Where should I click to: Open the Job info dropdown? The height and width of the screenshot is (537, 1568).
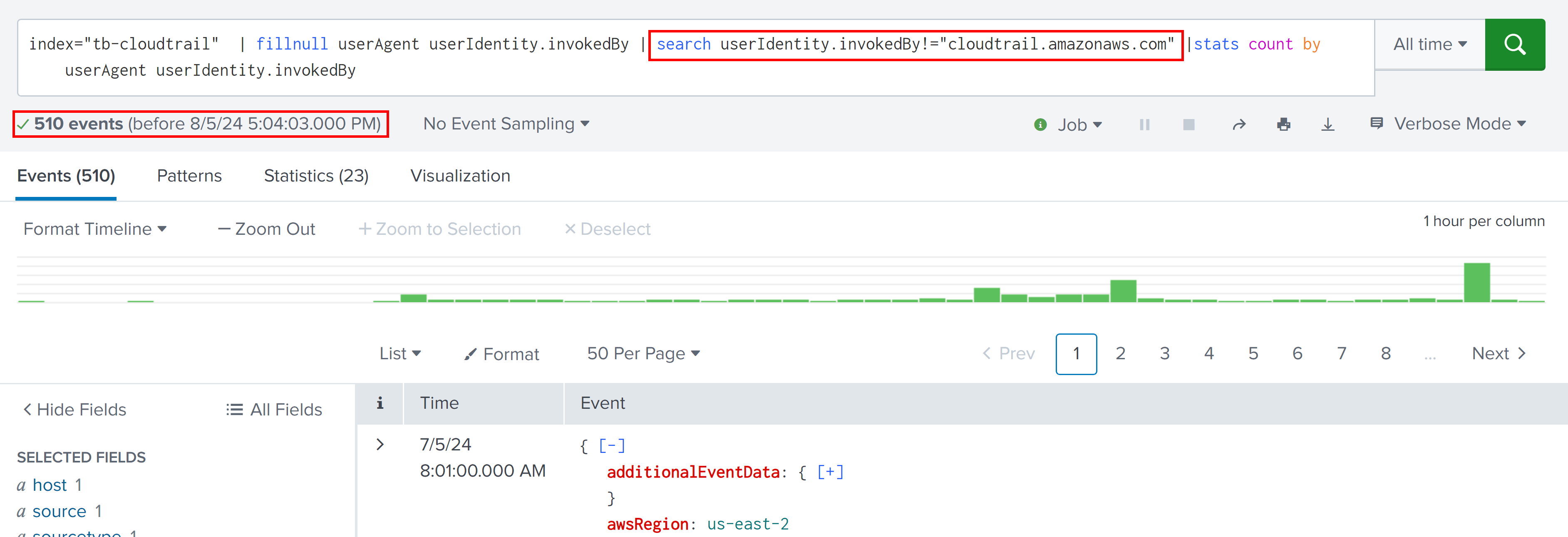[x=1069, y=125]
